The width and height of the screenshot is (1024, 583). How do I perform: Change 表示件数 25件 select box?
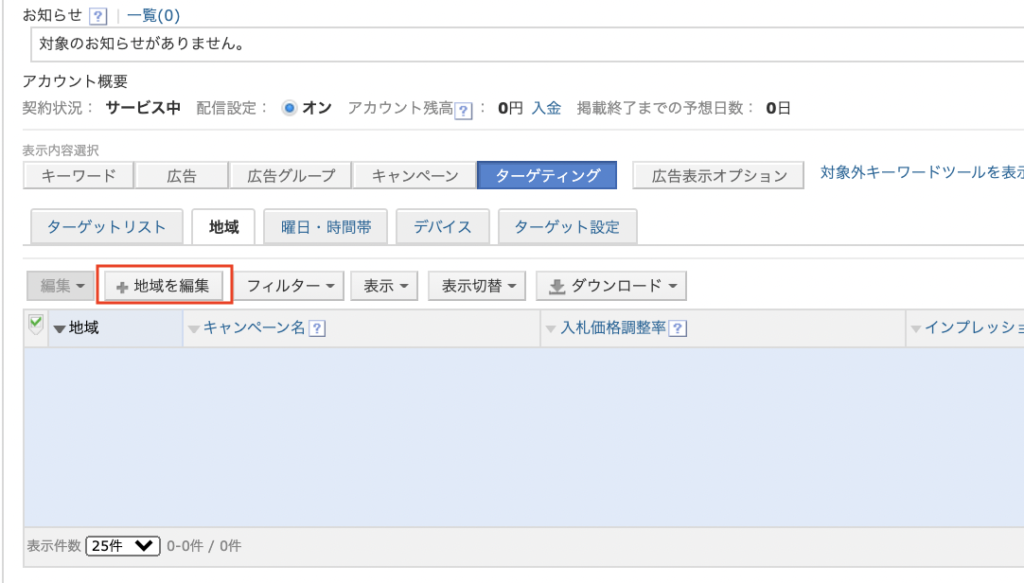click(x=123, y=546)
